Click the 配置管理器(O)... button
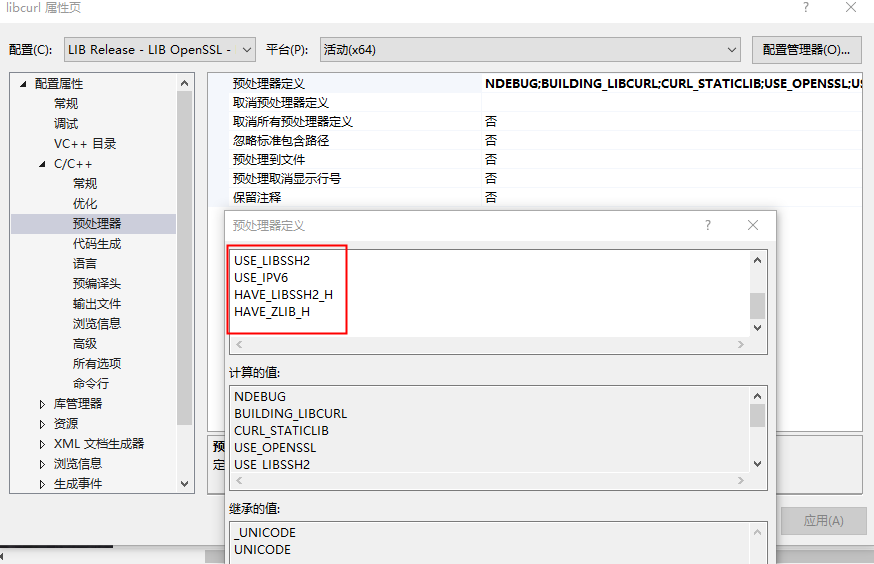Image resolution: width=874 pixels, height=564 pixels. pos(806,50)
